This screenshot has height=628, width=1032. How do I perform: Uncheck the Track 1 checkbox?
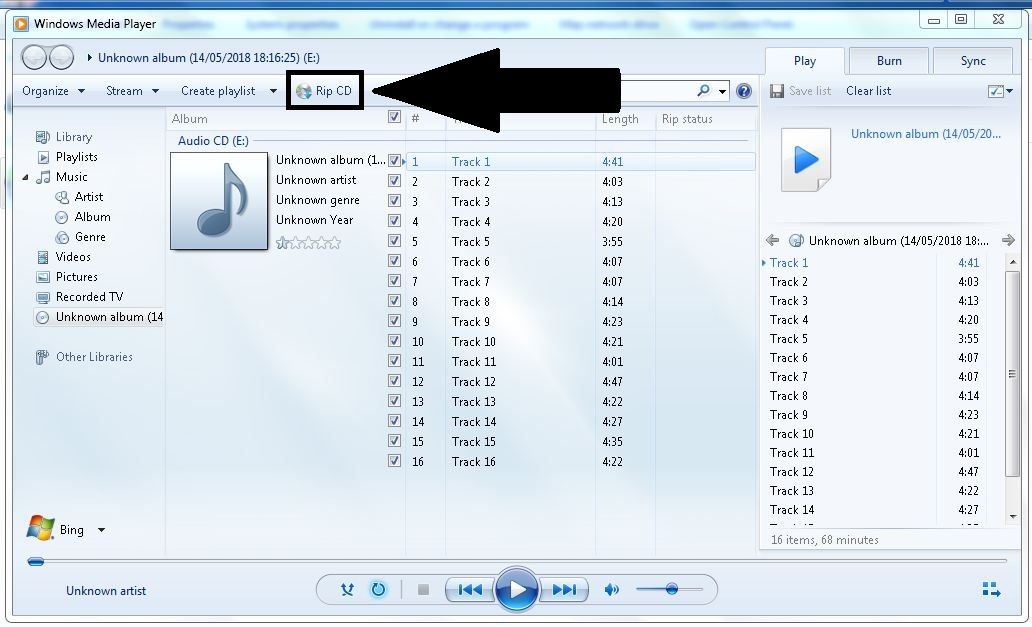pyautogui.click(x=394, y=160)
